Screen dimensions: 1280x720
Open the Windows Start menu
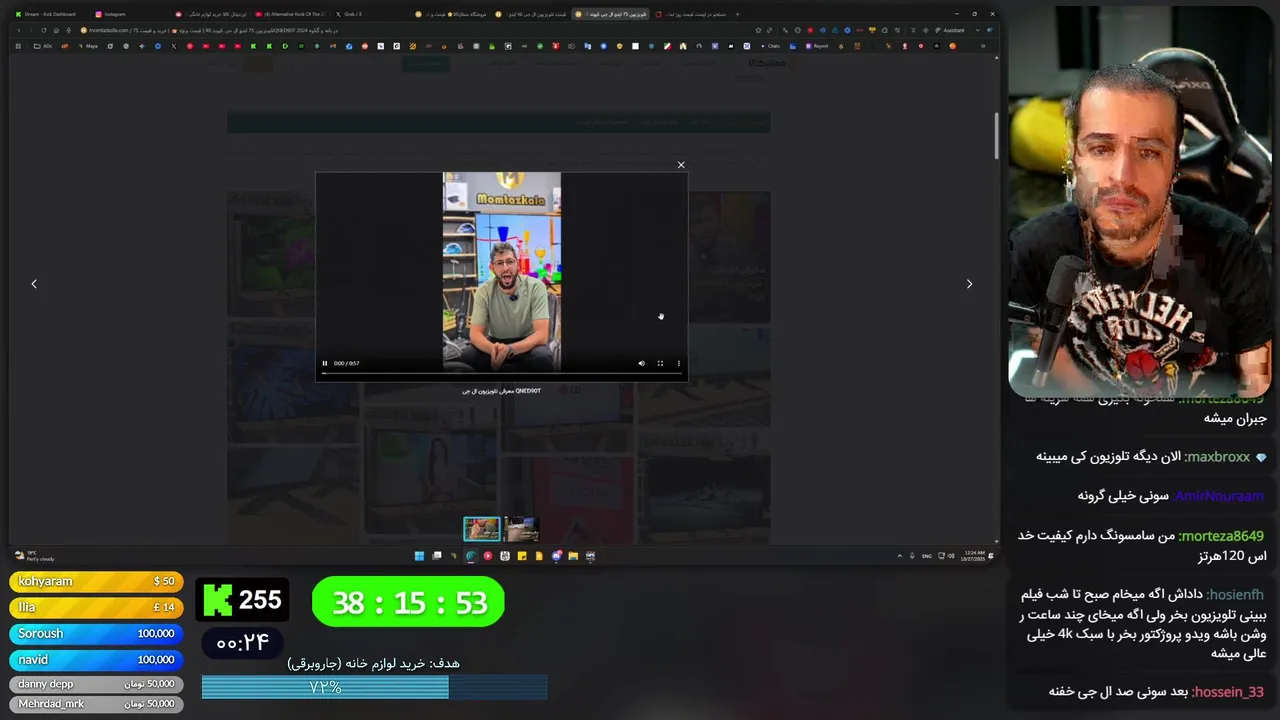point(419,556)
